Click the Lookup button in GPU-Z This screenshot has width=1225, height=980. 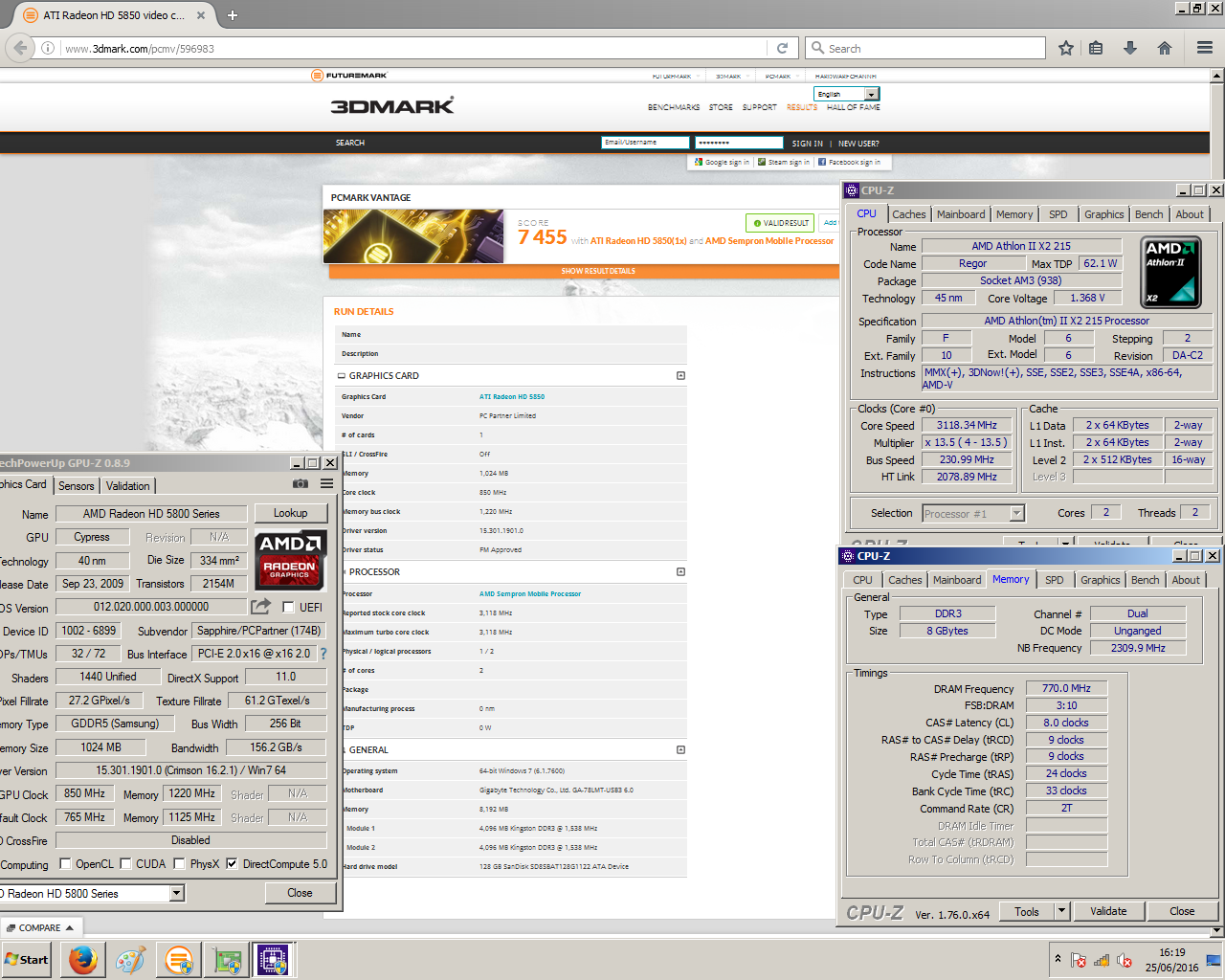[x=290, y=513]
